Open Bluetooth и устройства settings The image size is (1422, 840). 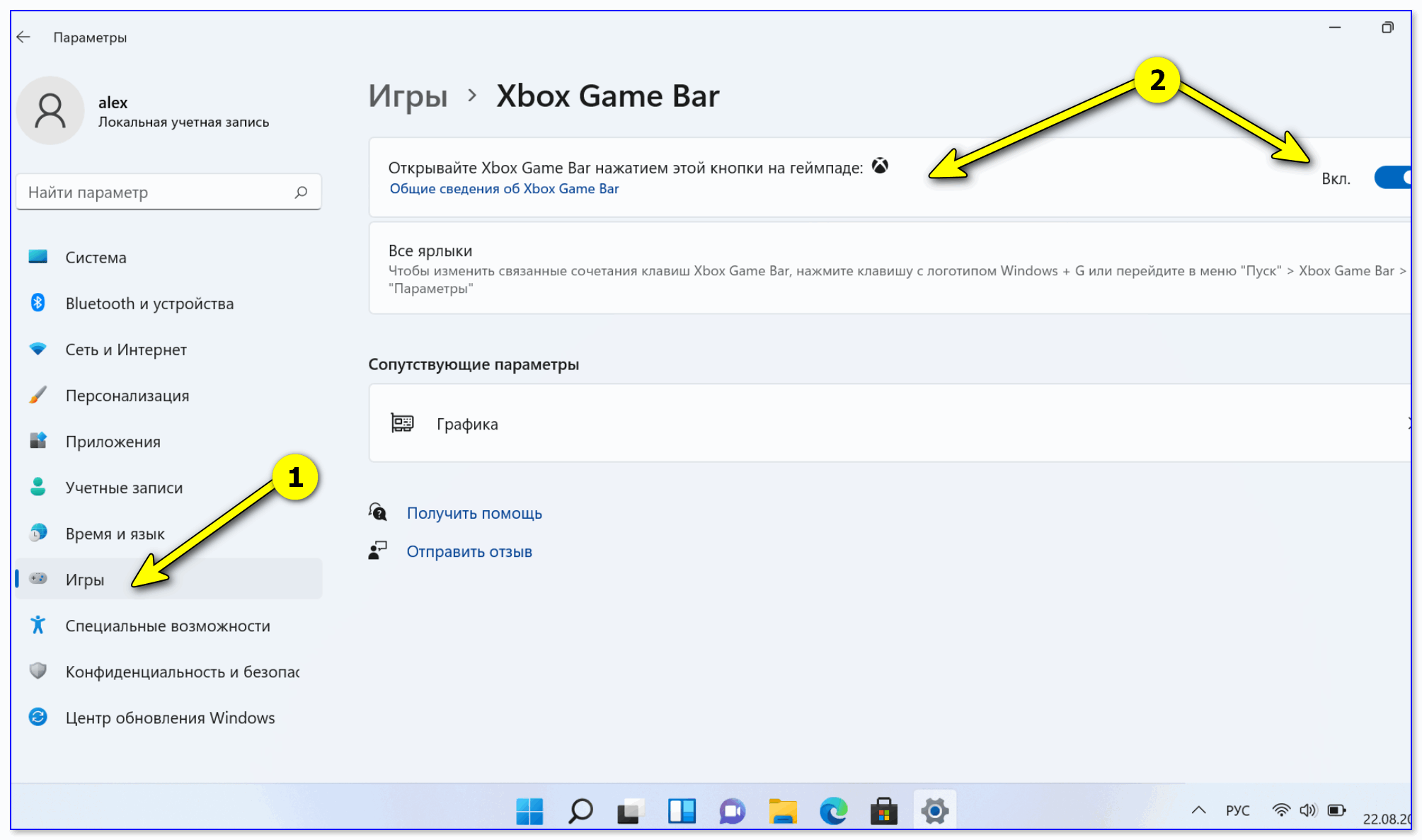(x=168, y=304)
